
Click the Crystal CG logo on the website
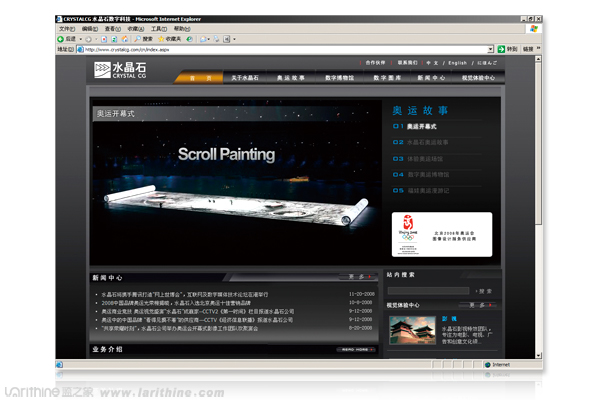coord(120,70)
